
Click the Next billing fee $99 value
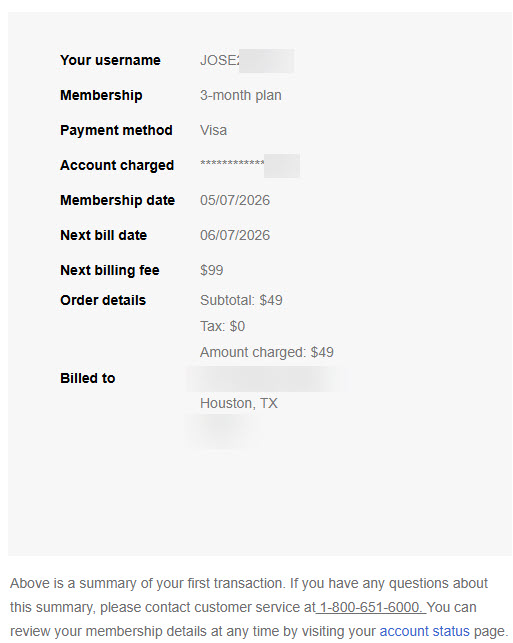[212, 270]
